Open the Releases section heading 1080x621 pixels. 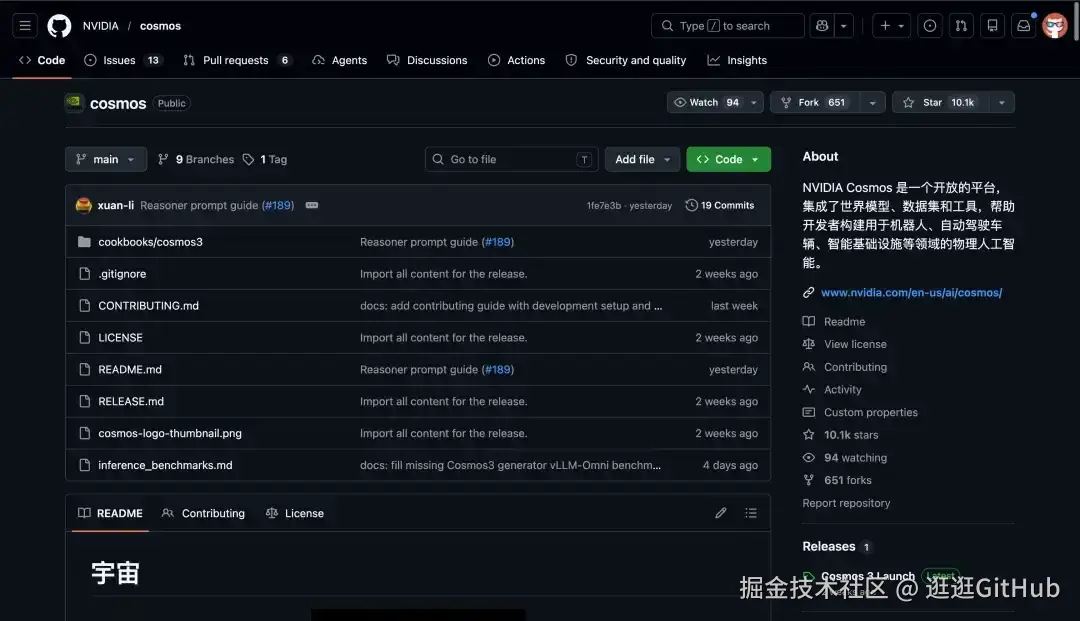click(829, 547)
